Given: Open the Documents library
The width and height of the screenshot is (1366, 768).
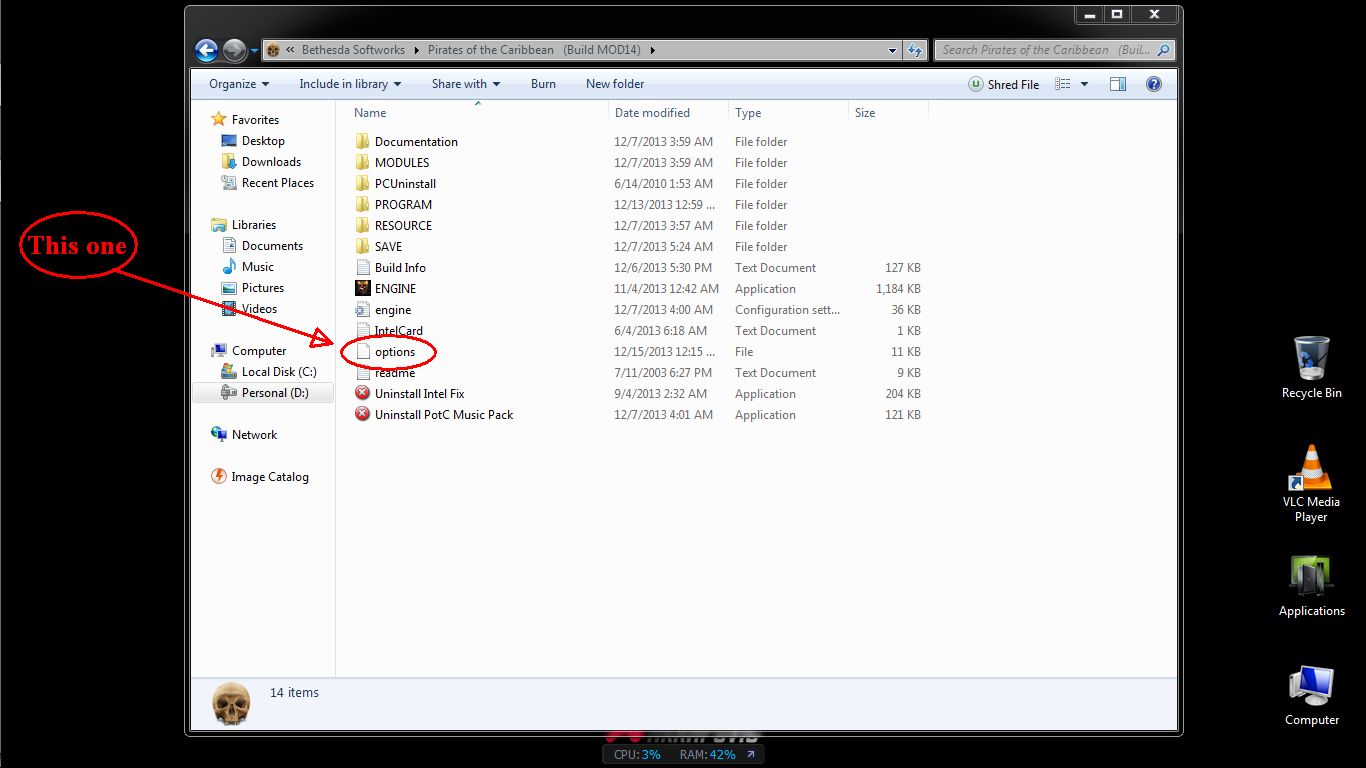Looking at the screenshot, I should click(272, 246).
